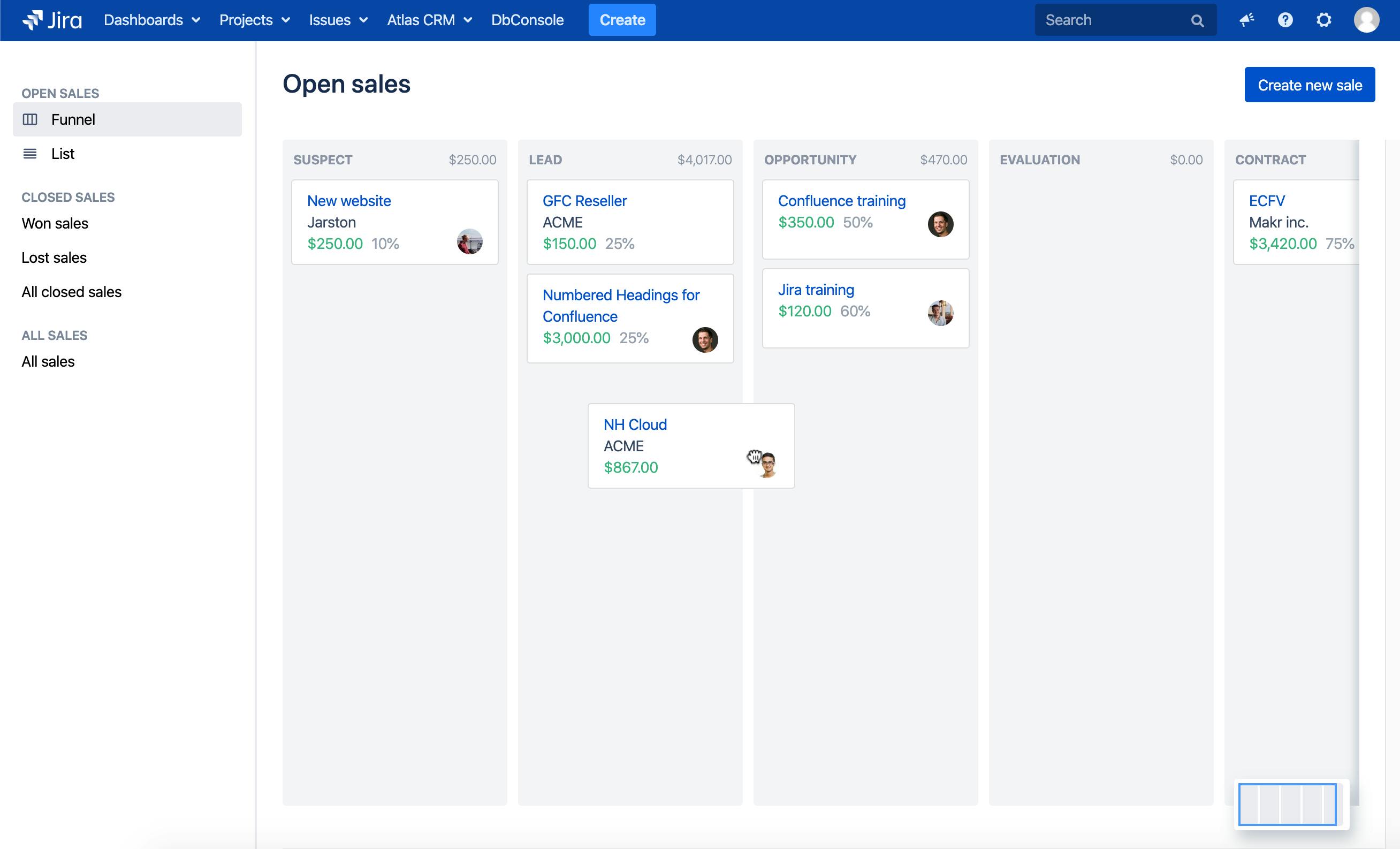Click the $0.00 Evaluation total
Viewport: 1400px width, 849px height.
pos(1186,160)
